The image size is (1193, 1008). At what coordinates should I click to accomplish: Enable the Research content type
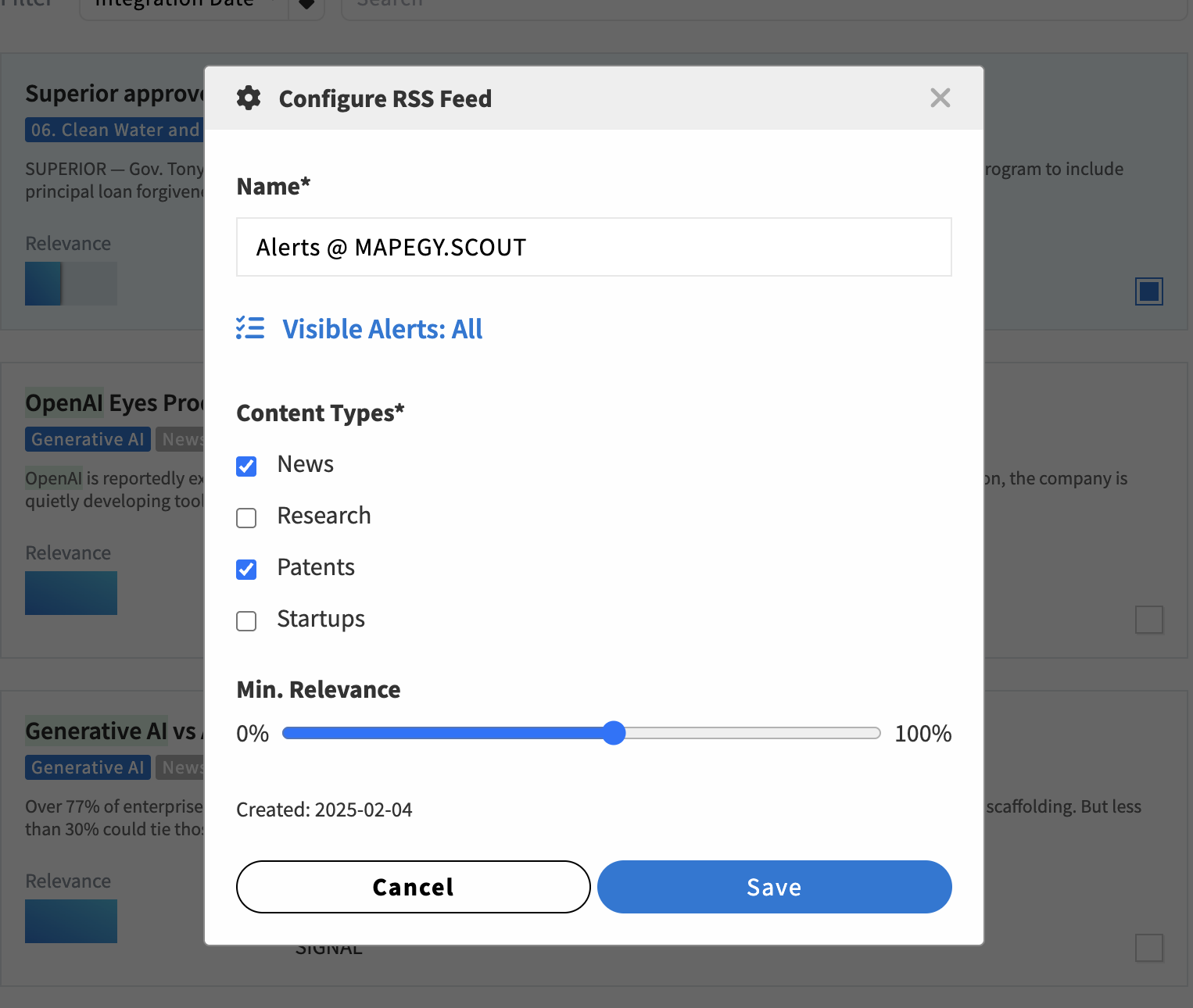tap(246, 517)
